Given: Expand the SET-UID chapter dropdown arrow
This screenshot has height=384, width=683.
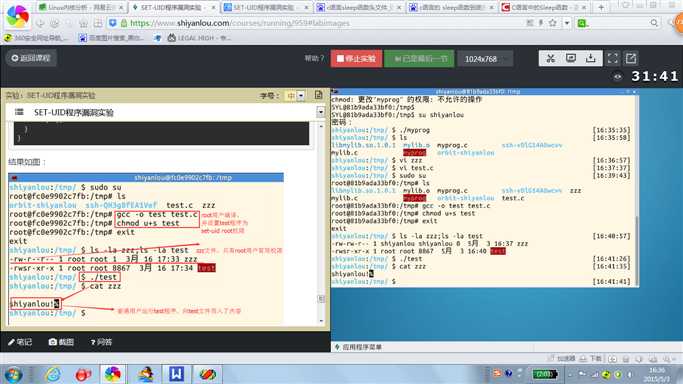Looking at the screenshot, I should [x=321, y=112].
